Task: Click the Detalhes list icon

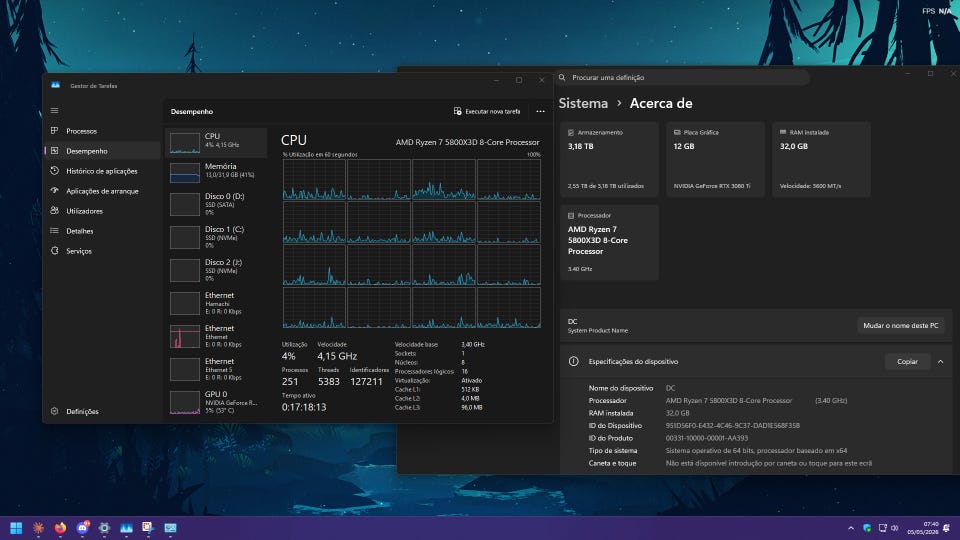Action: coord(54,231)
